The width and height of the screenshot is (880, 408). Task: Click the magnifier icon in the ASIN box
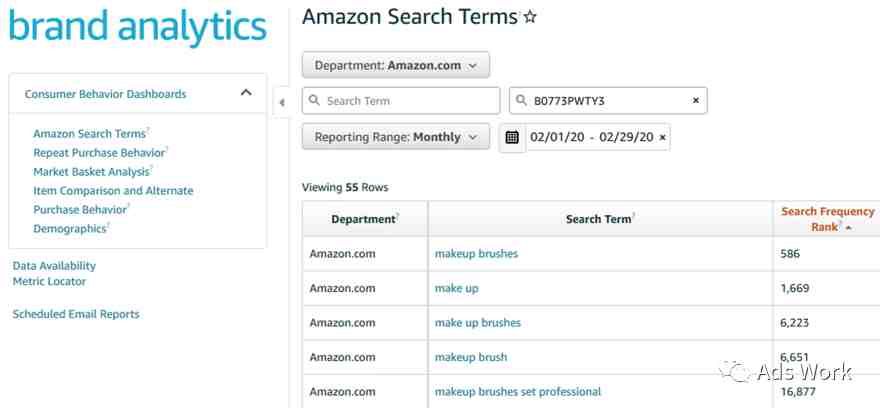pos(521,100)
